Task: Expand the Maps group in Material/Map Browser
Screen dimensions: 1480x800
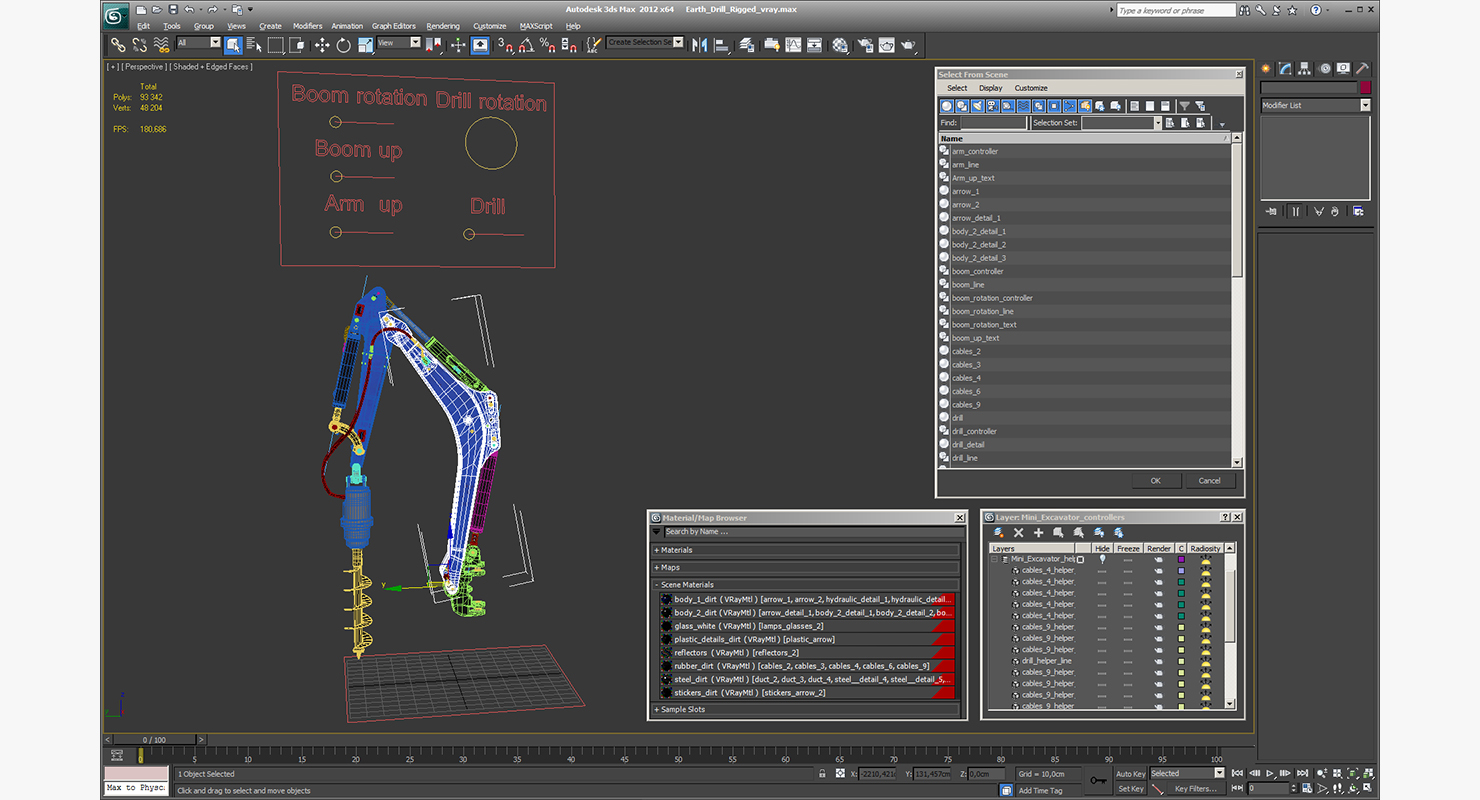Action: coord(806,567)
